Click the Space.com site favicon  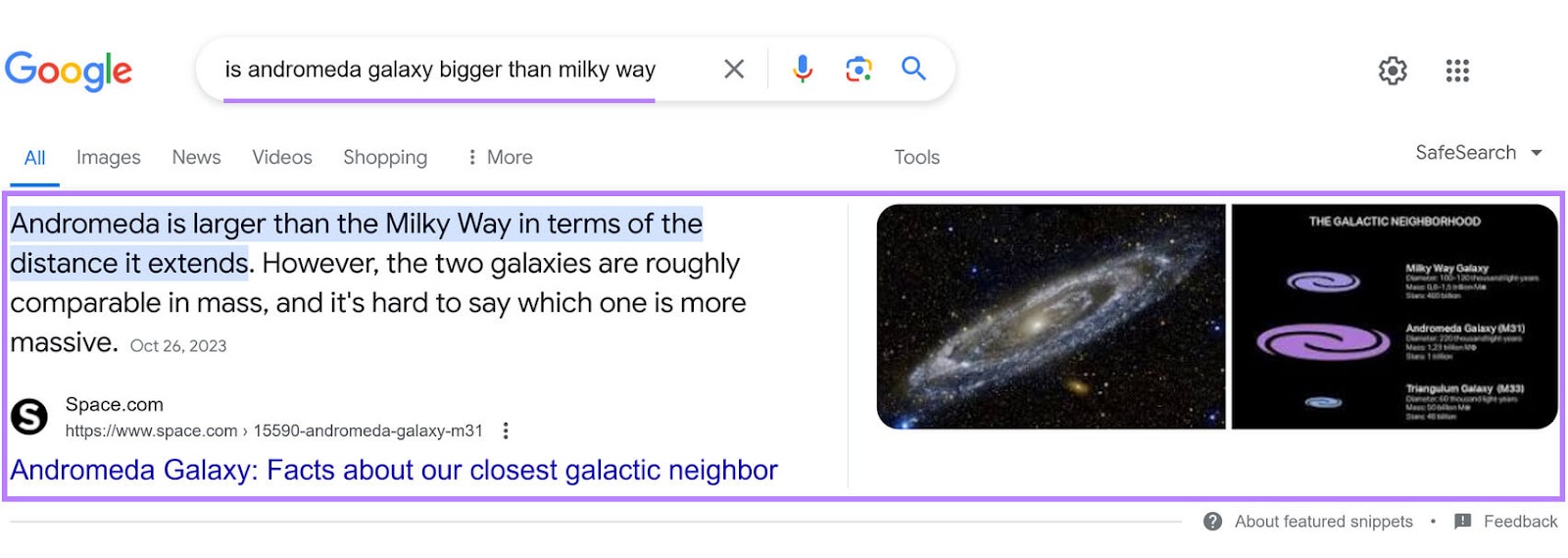(29, 417)
